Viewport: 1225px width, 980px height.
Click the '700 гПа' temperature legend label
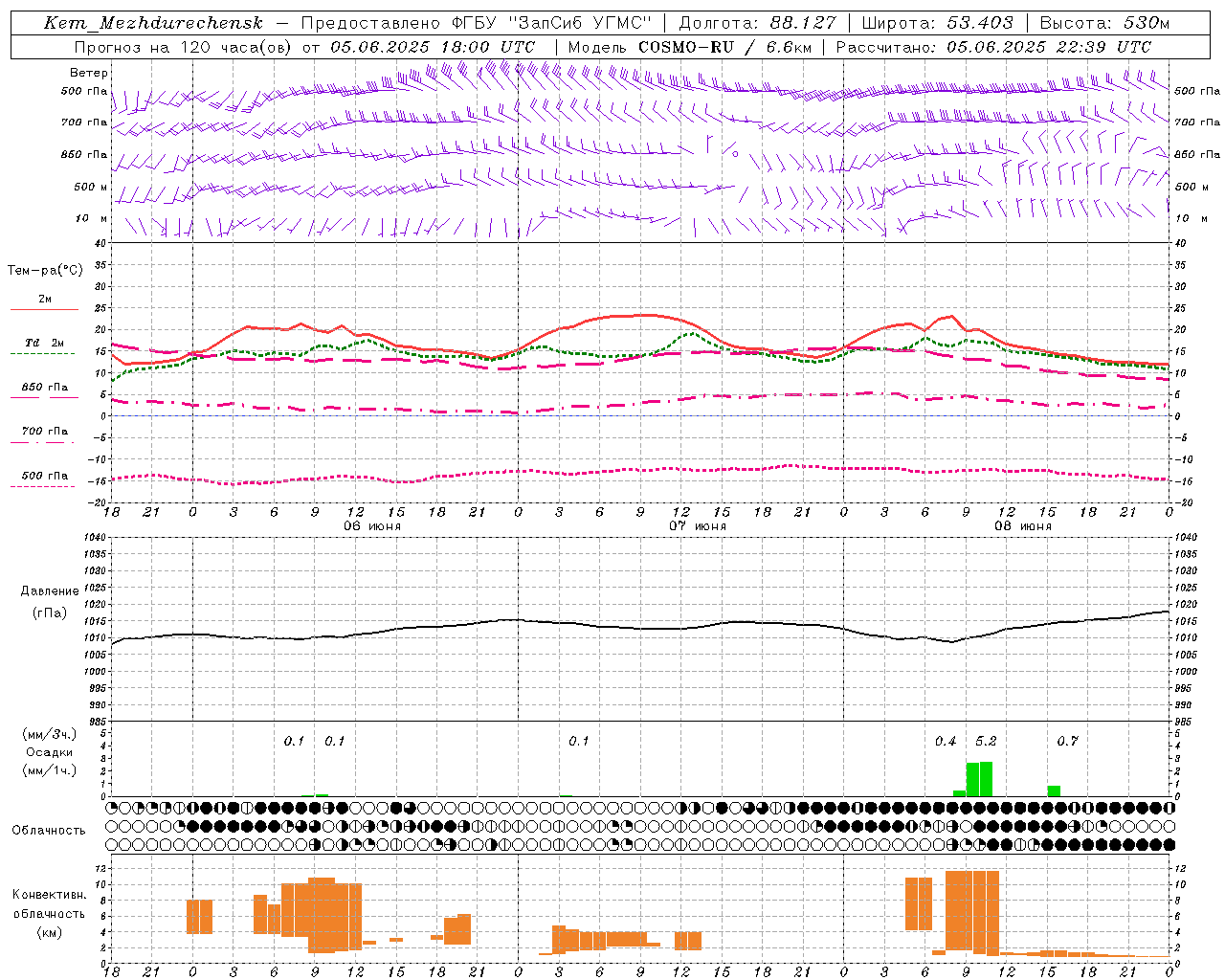point(45,432)
